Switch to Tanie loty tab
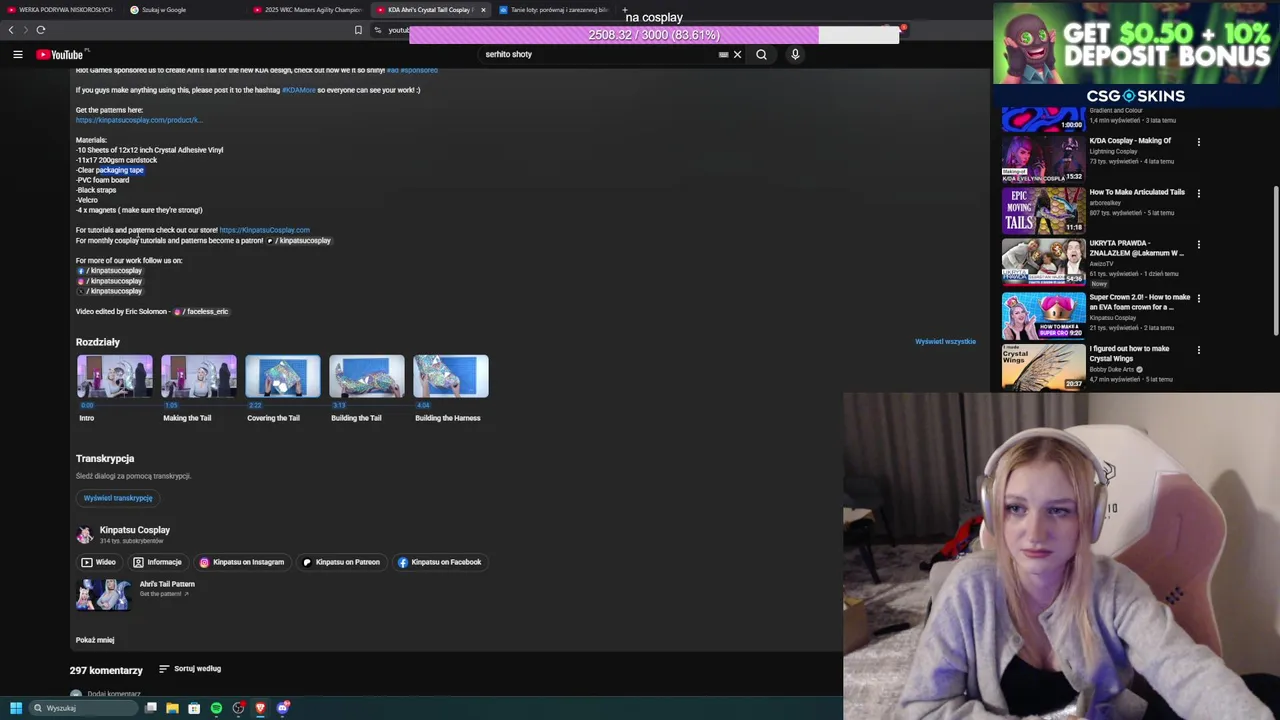 pyautogui.click(x=553, y=10)
